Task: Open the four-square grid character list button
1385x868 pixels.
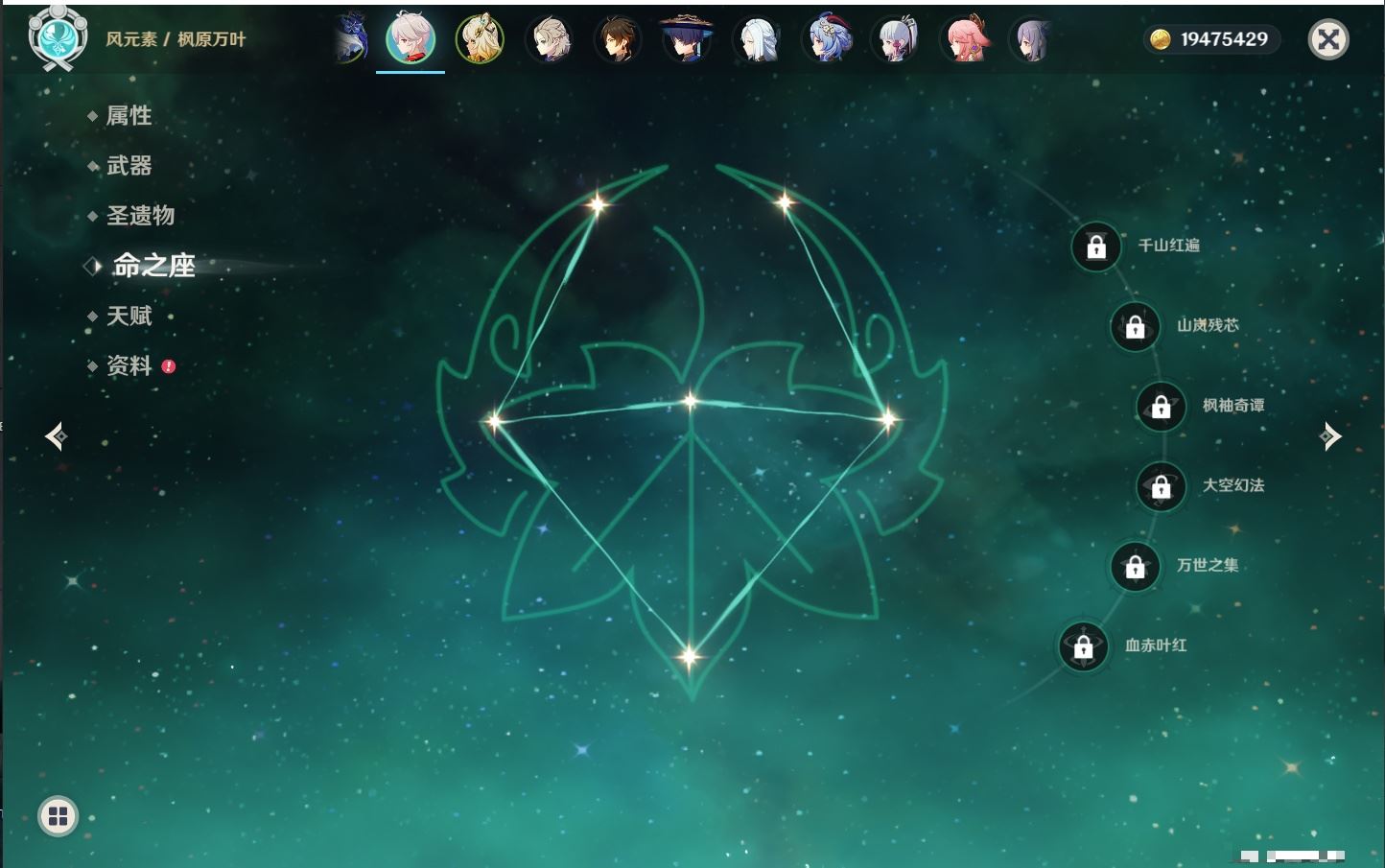Action: point(58,816)
